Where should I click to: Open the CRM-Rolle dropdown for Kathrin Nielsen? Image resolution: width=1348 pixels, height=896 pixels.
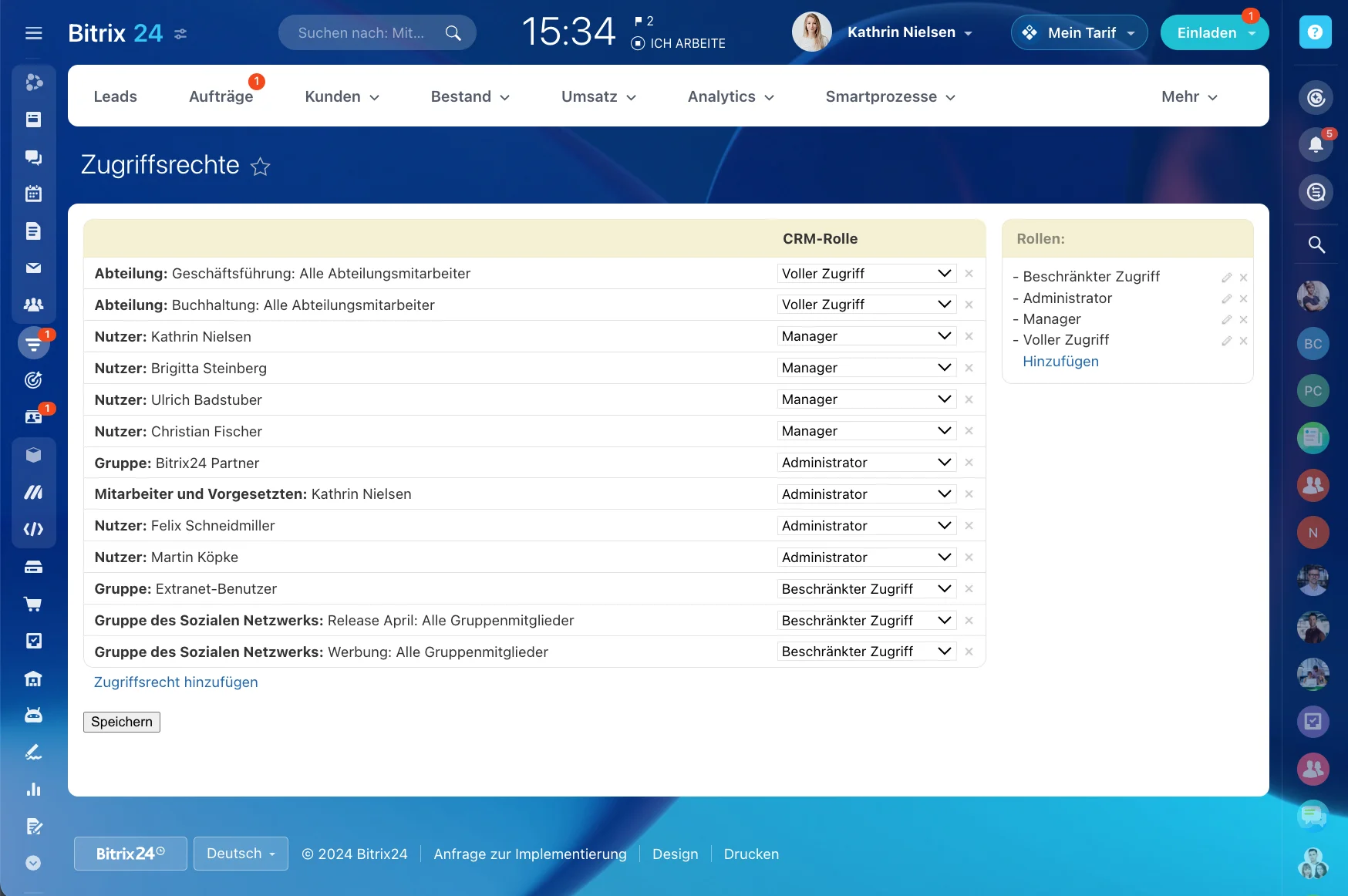pos(866,336)
